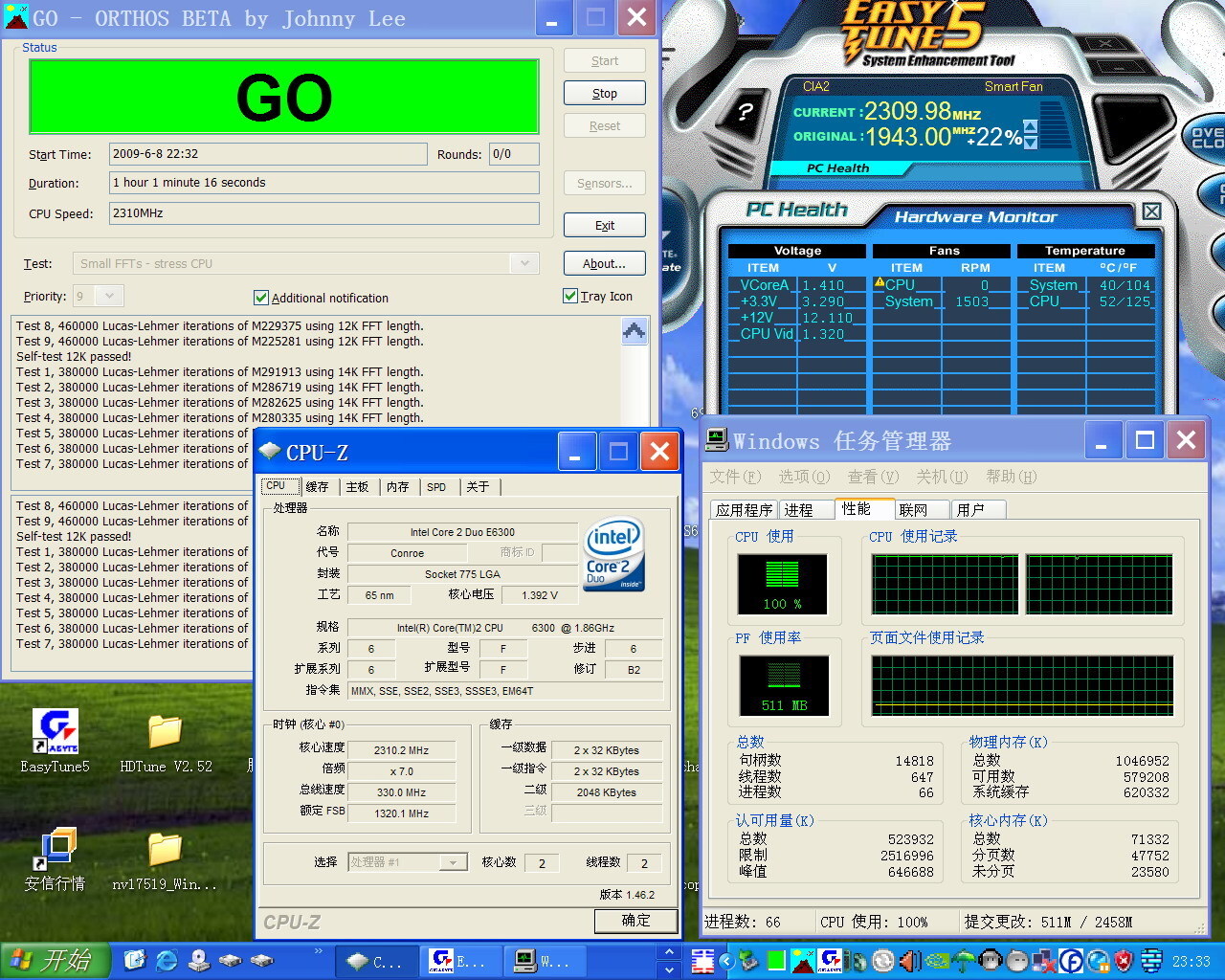Image resolution: width=1225 pixels, height=980 pixels.
Task: Click the Internet Explorer quick launch icon
Action: tap(167, 960)
